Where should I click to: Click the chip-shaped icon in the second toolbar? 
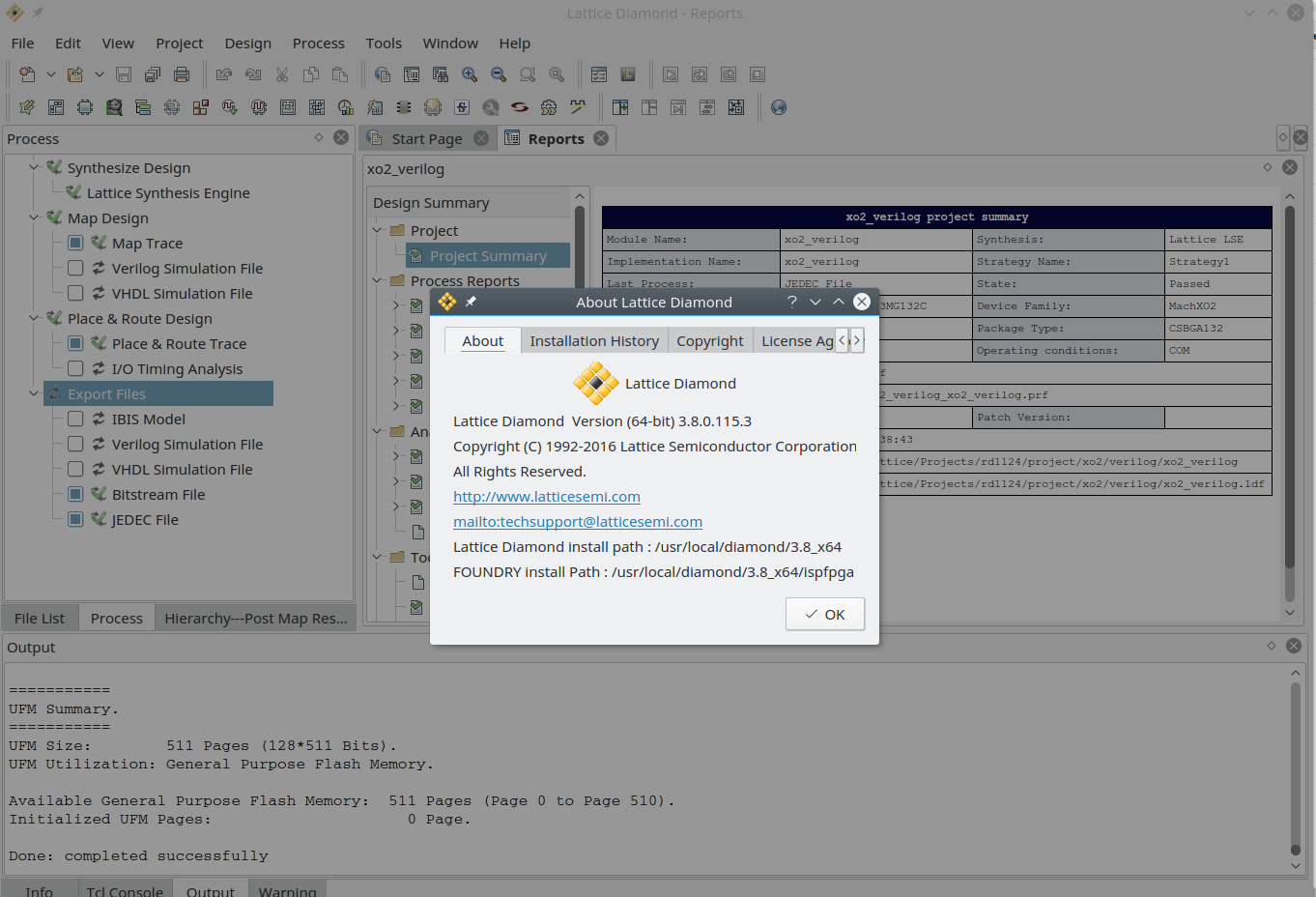85,107
